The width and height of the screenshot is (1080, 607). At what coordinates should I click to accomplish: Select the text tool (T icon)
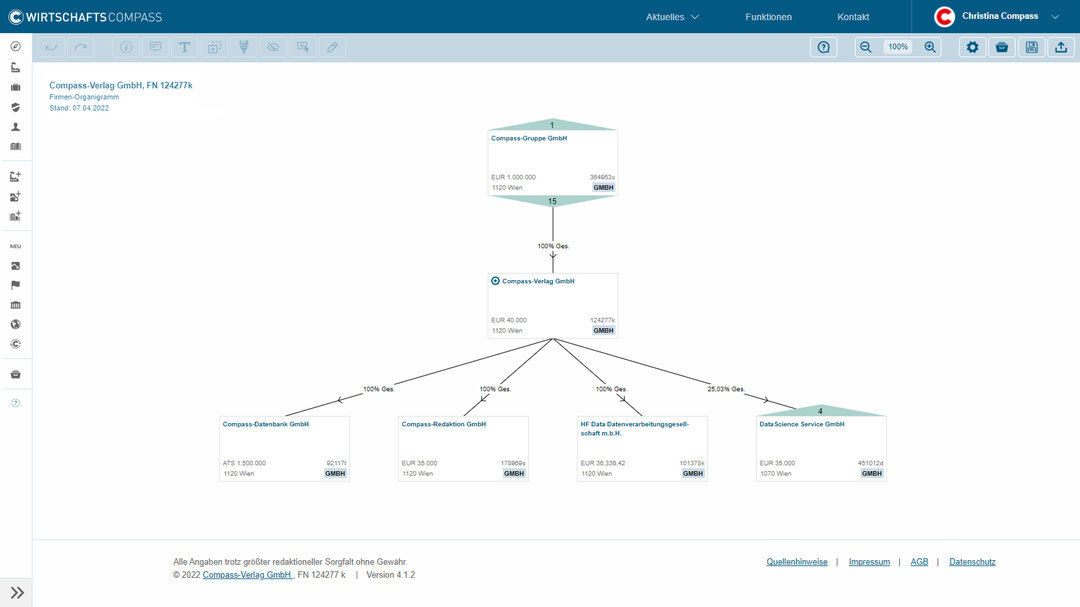coord(185,47)
